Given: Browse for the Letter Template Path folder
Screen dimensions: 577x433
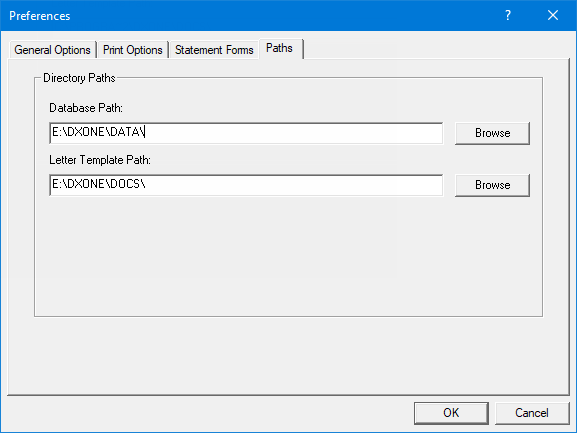Looking at the screenshot, I should pyautogui.click(x=492, y=185).
